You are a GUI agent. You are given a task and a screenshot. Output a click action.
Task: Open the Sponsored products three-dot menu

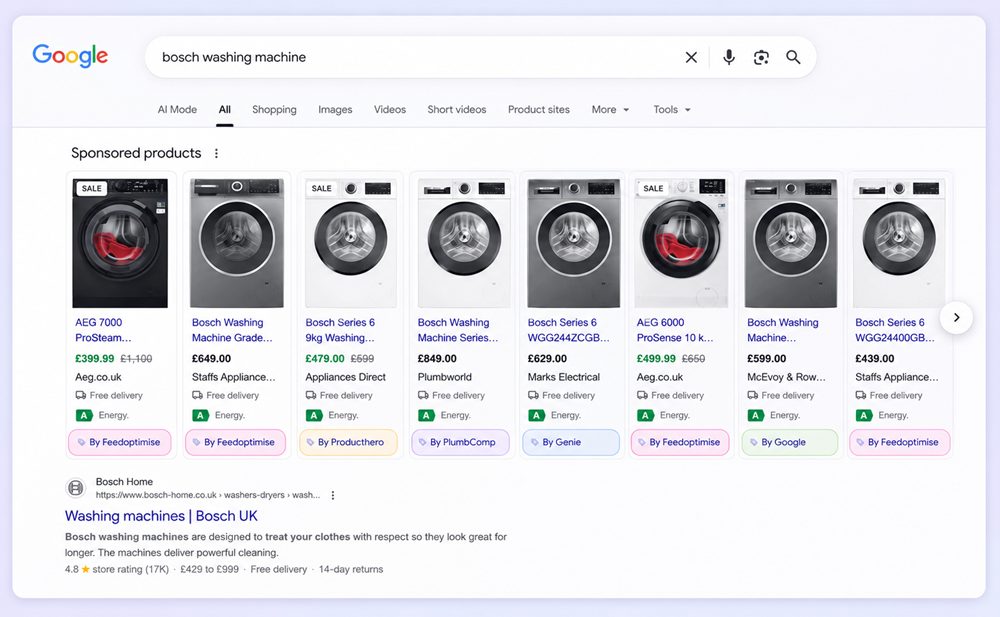216,153
